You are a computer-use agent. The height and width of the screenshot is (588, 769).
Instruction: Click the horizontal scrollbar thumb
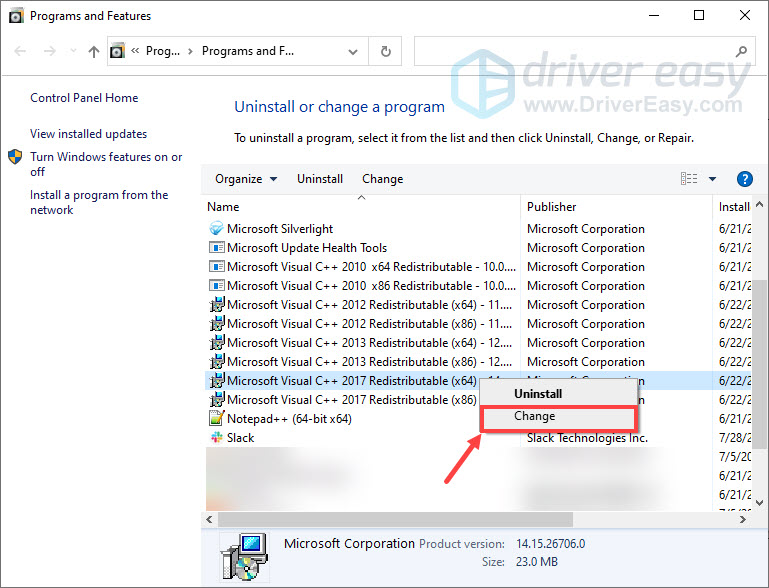395,519
